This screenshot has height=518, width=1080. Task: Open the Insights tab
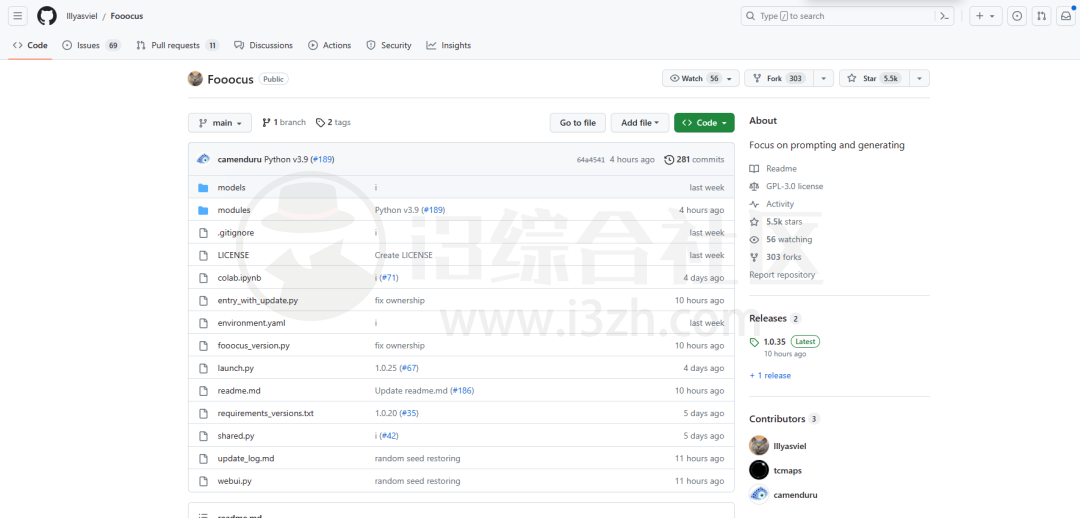(448, 45)
